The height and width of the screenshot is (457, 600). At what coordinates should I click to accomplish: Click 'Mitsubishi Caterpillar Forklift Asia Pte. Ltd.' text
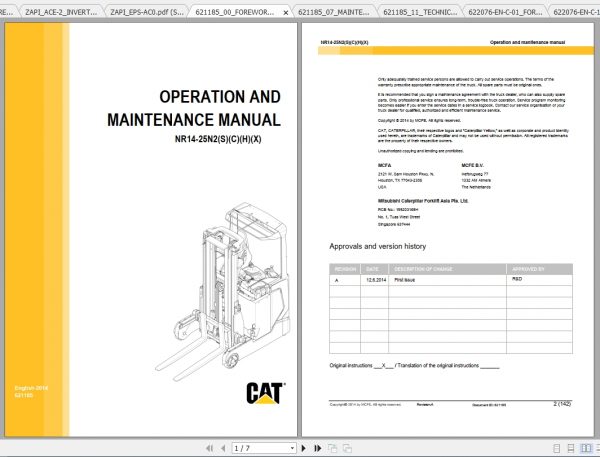423,201
